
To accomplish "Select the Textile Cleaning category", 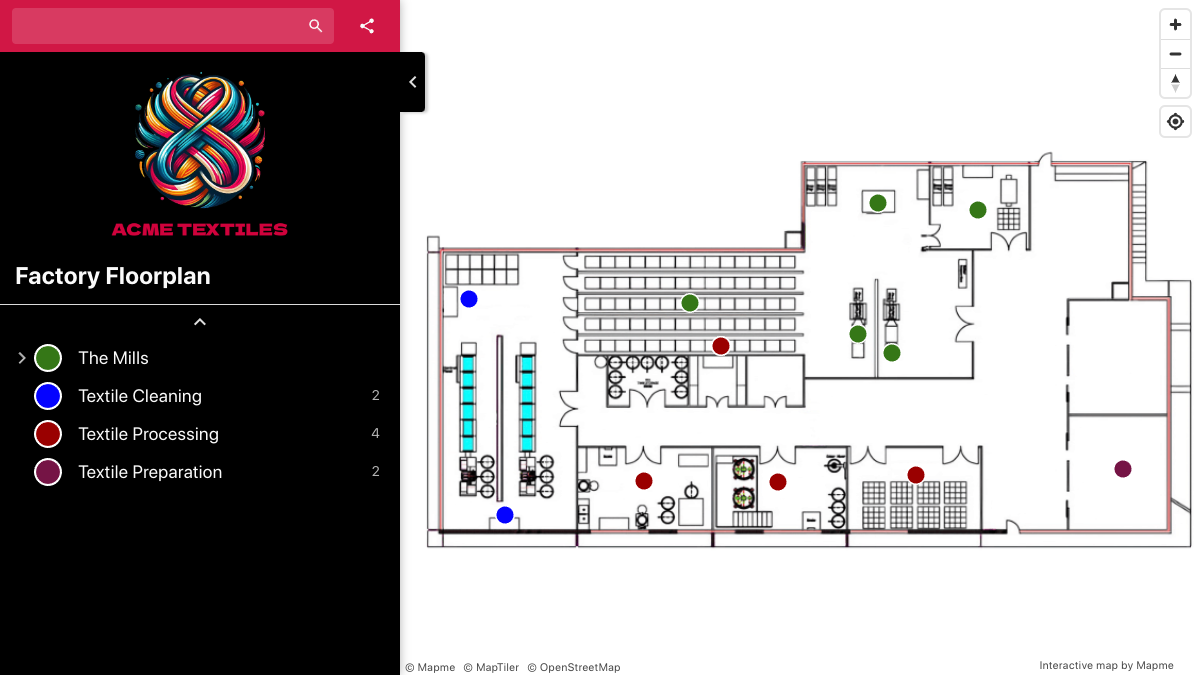I will coord(140,396).
